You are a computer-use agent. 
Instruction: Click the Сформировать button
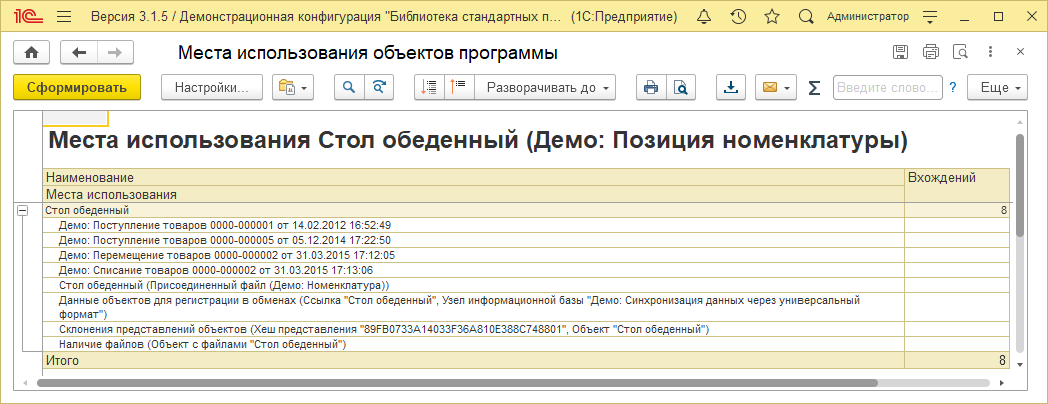pyautogui.click(x=77, y=88)
